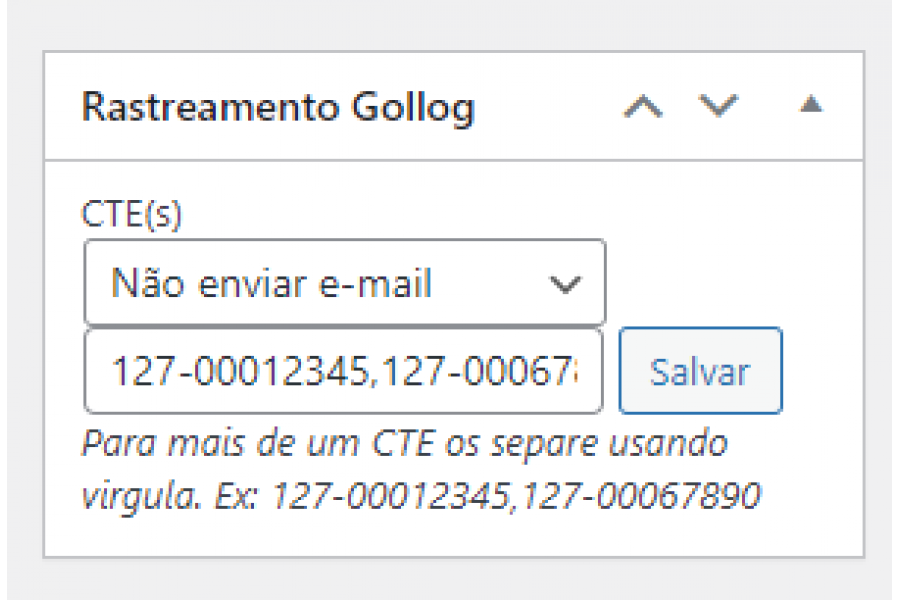Image resolution: width=900 pixels, height=600 pixels.
Task: Click the example '127-00012345,127-00067890' in hint
Action: [x=516, y=496]
